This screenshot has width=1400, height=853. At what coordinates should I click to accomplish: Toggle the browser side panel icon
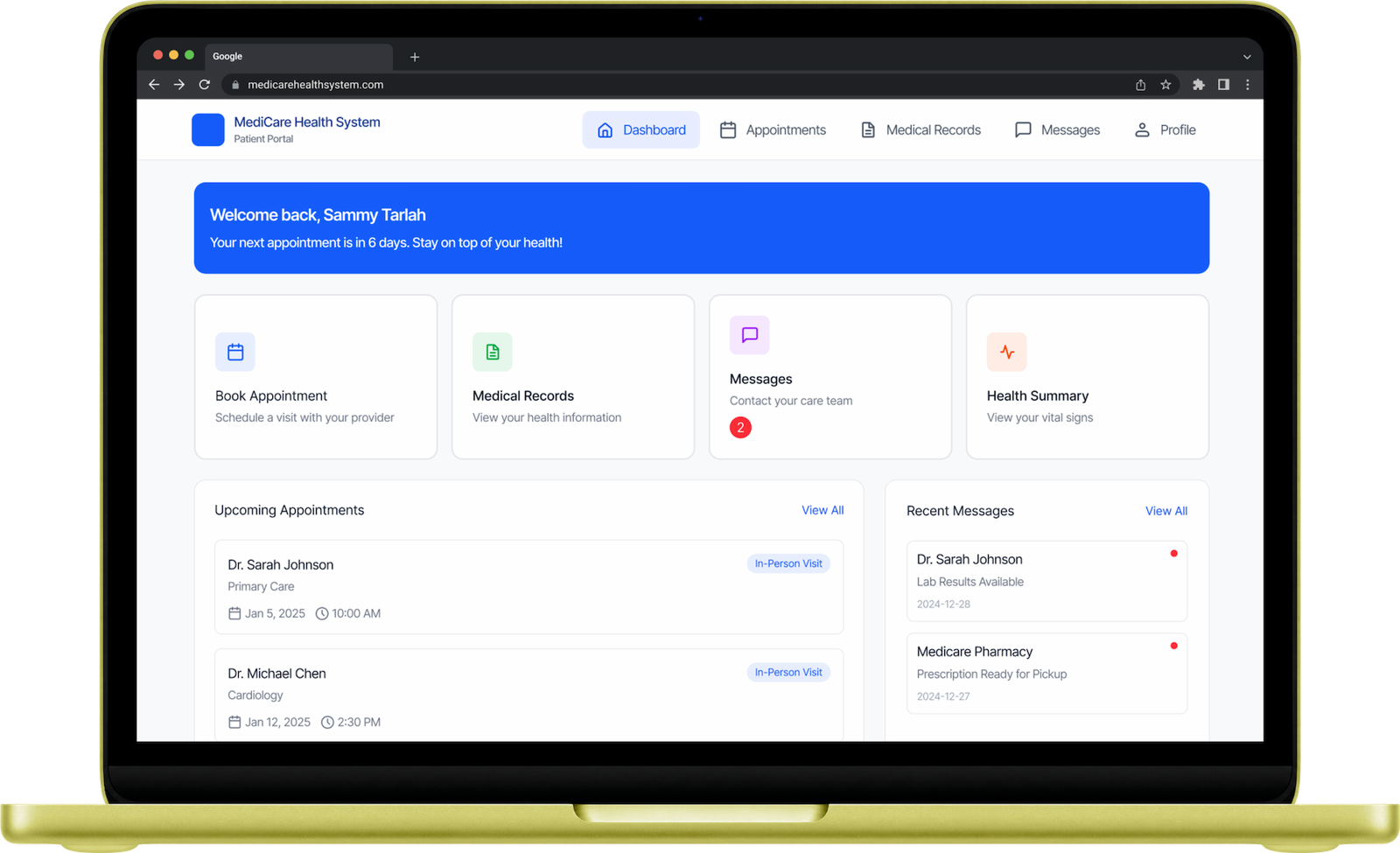coord(1223,85)
